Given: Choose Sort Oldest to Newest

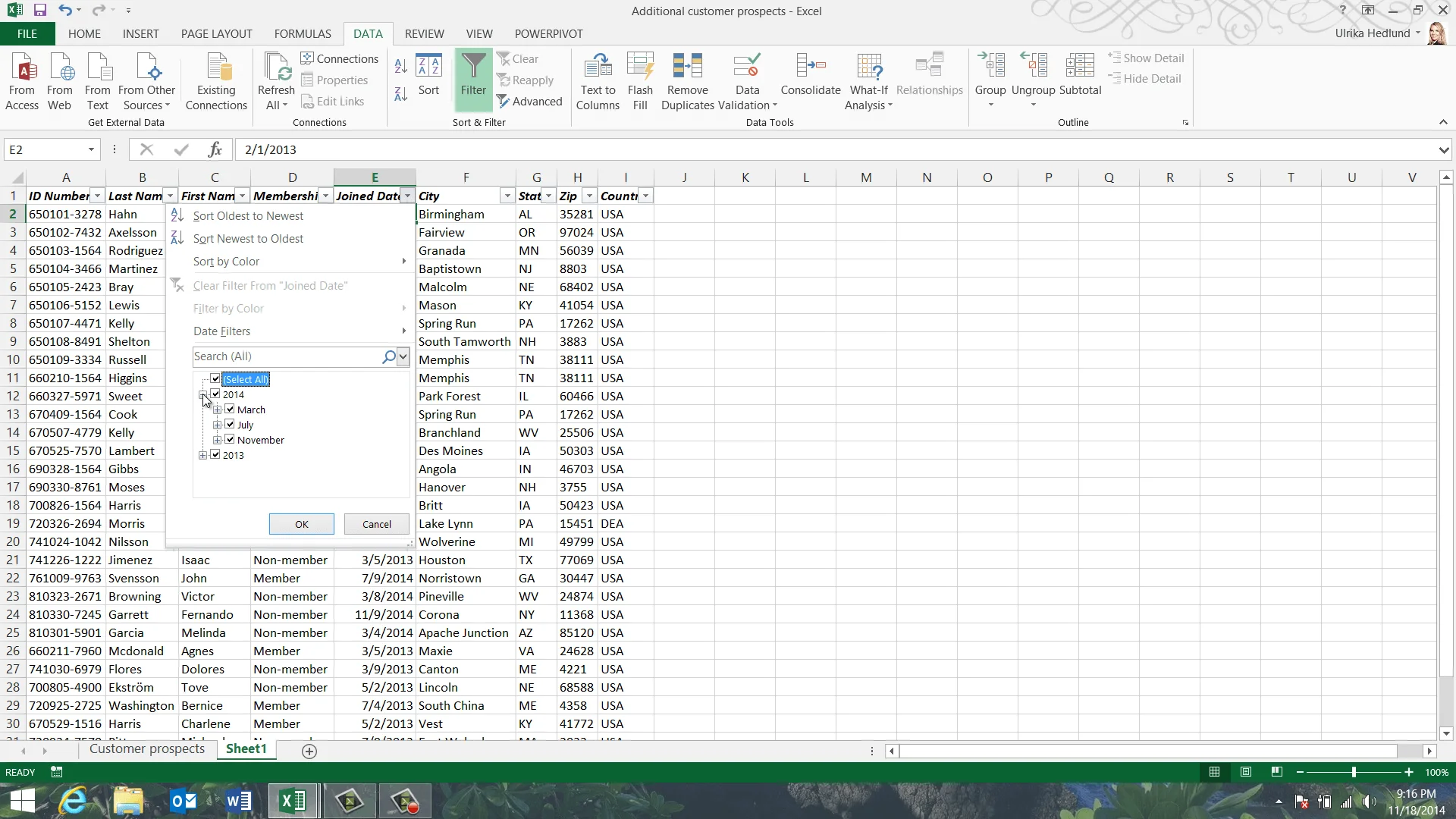Looking at the screenshot, I should [247, 216].
